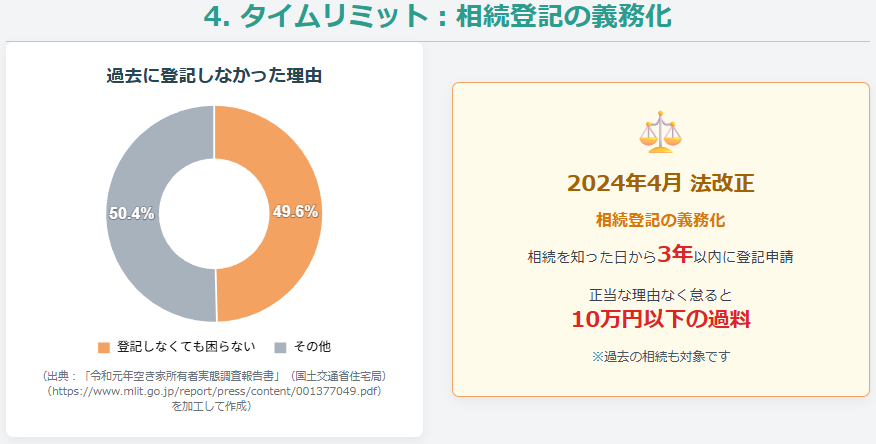Click the 正当な理由なく怠ると line
The height and width of the screenshot is (444, 876).
tap(660, 295)
